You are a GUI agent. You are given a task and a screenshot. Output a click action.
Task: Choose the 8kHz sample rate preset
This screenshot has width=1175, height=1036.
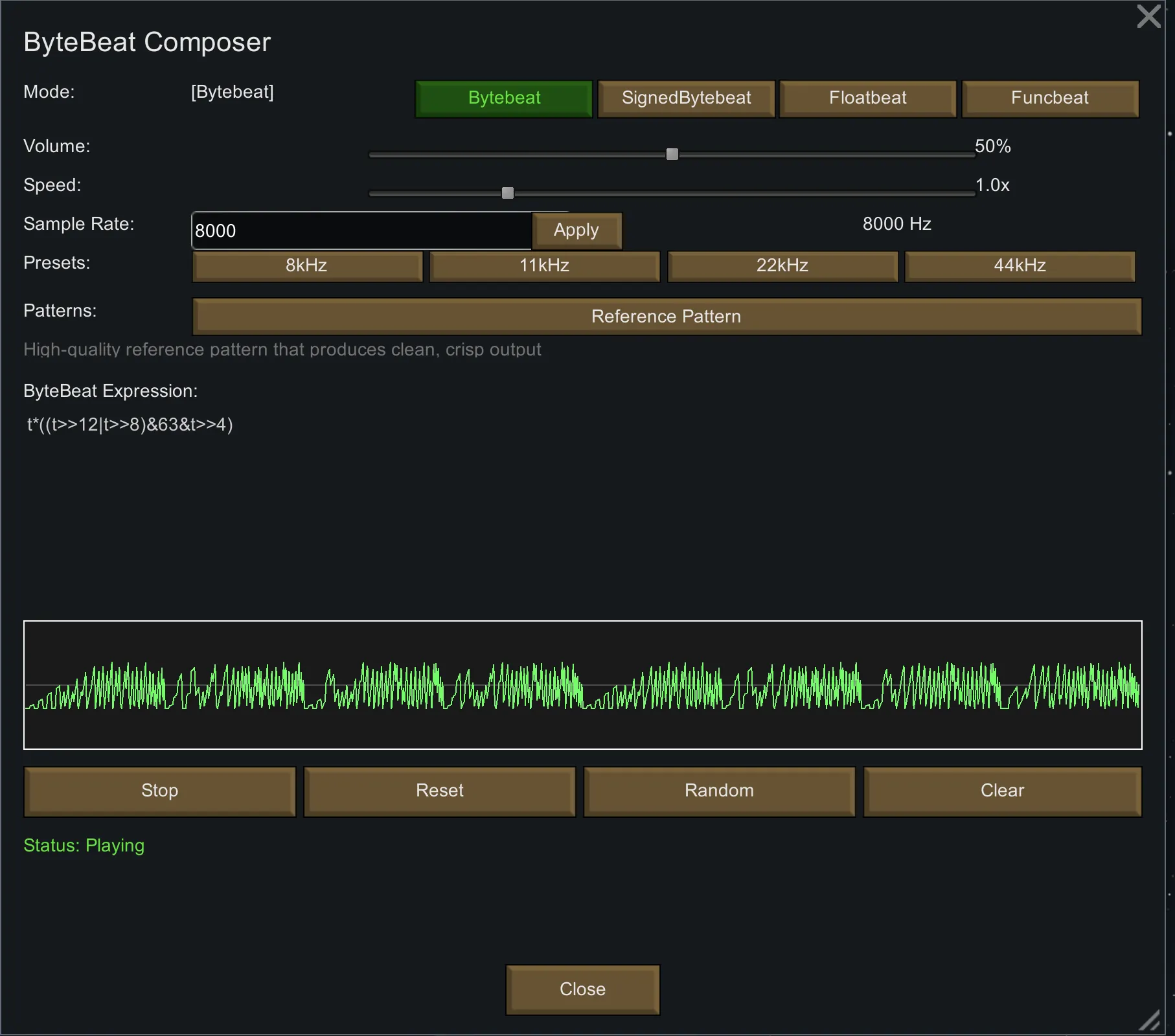[307, 266]
